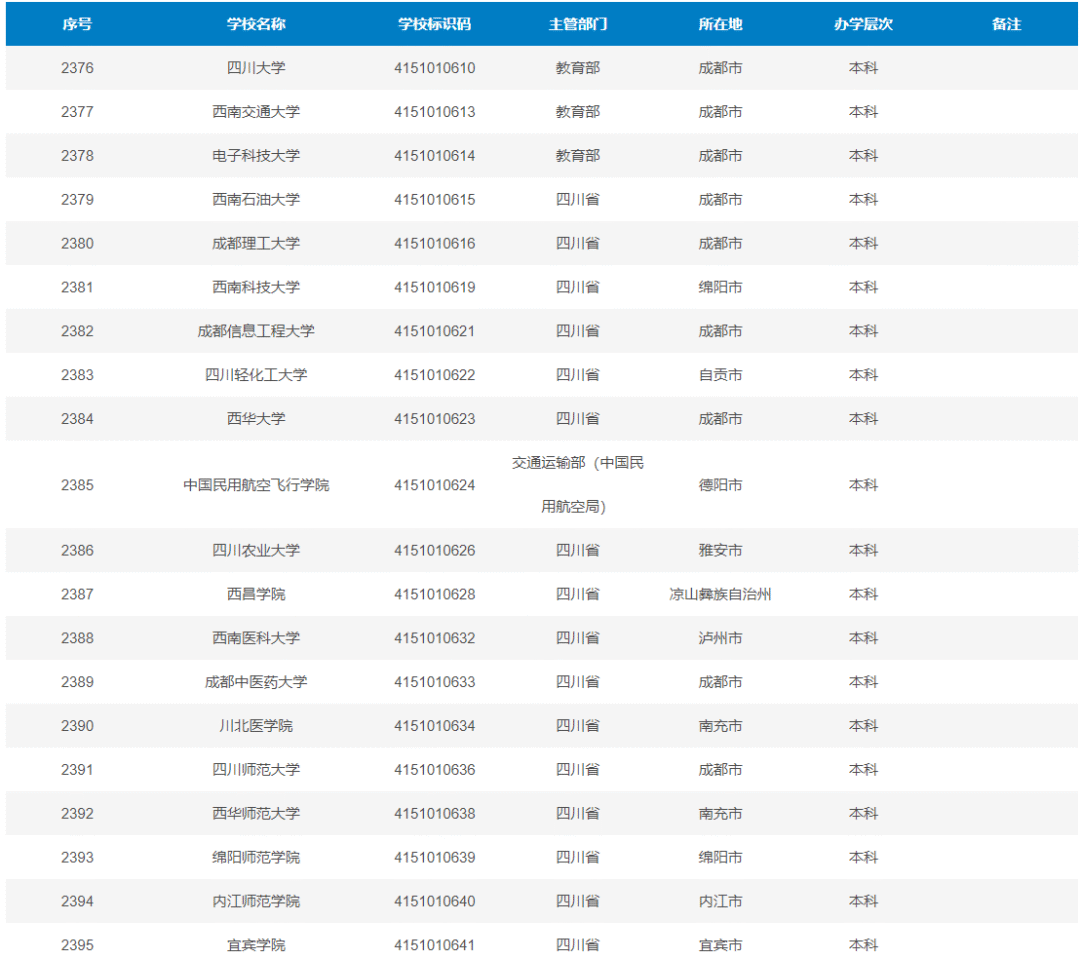Select the school name 四川农业大学
The width and height of the screenshot is (1080, 959).
click(256, 550)
